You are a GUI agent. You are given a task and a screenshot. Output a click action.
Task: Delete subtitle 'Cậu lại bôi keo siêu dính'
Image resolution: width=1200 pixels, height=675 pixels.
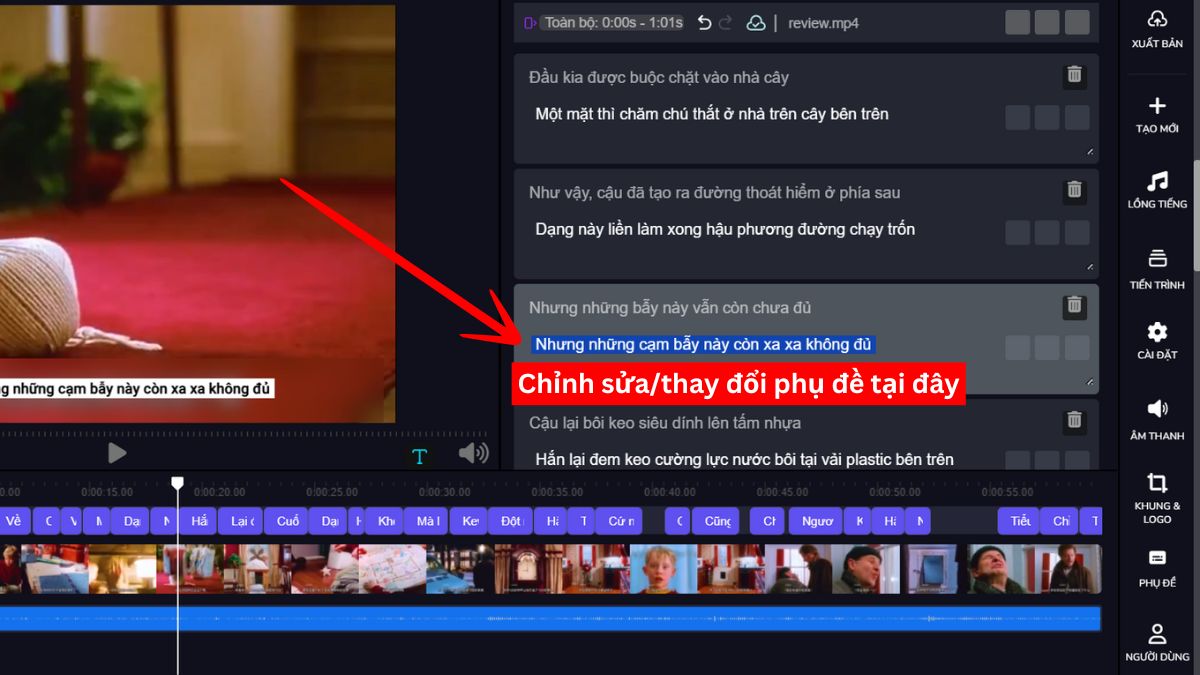(1074, 420)
